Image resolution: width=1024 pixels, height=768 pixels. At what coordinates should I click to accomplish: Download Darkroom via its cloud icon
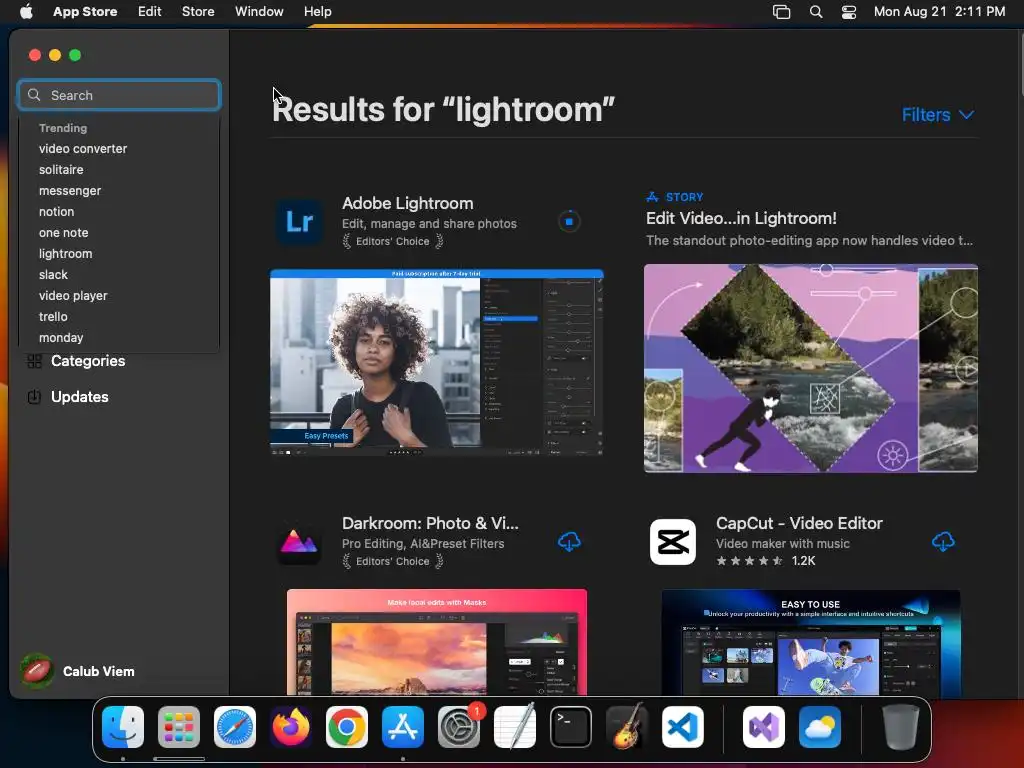click(569, 541)
